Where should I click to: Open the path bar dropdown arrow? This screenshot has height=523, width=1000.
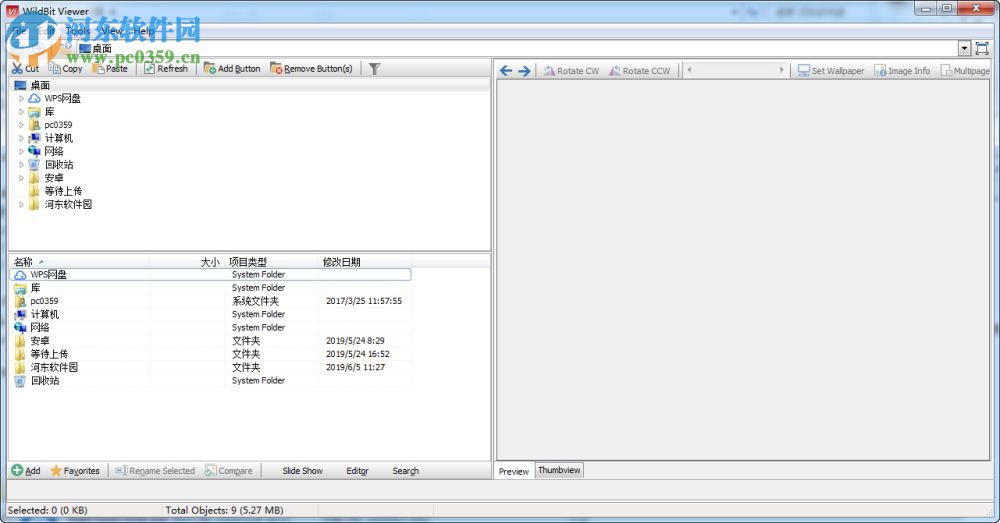click(964, 48)
